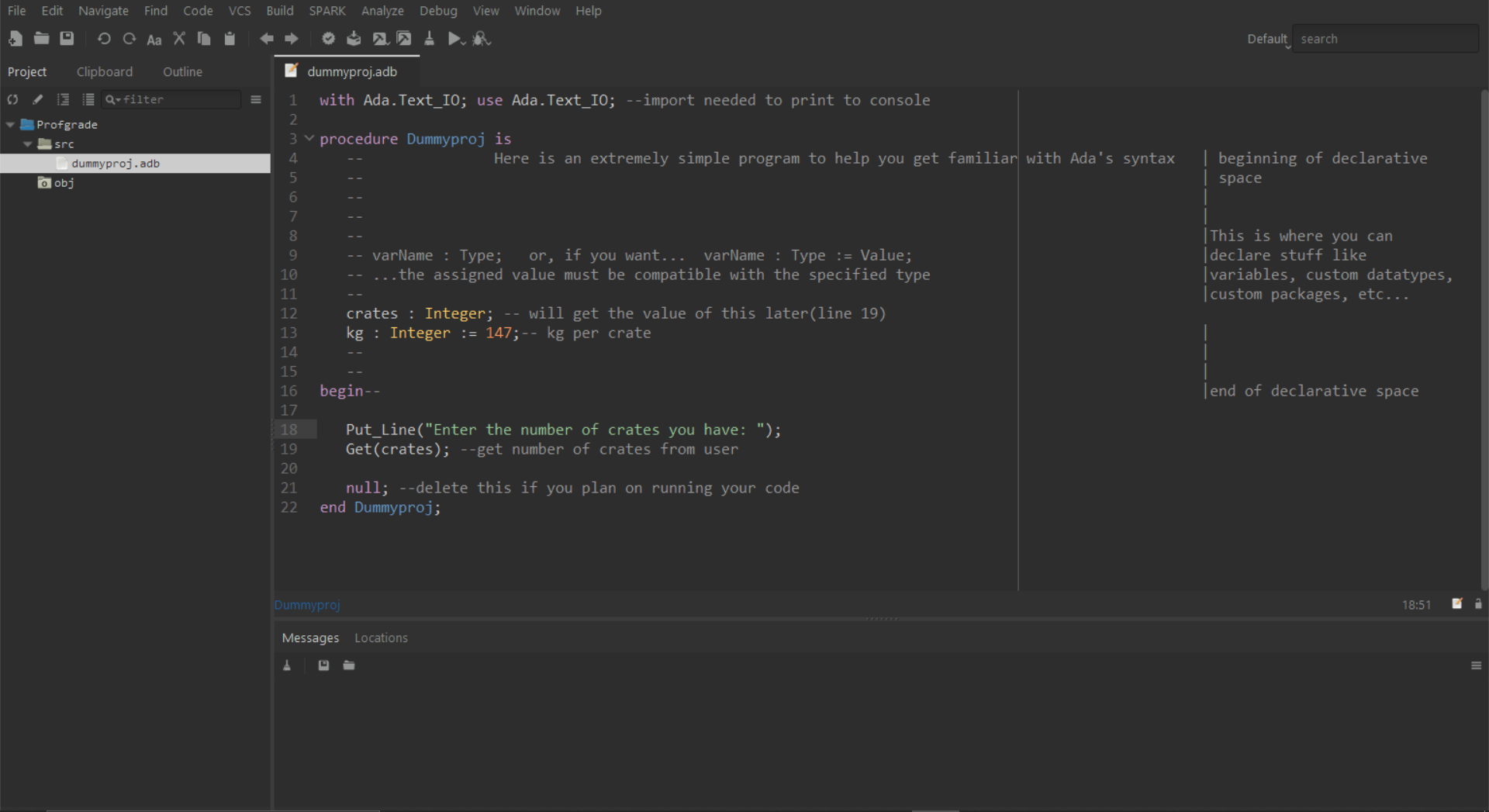Cut selection with the scissors icon
The width and height of the screenshot is (1489, 812).
click(x=179, y=39)
